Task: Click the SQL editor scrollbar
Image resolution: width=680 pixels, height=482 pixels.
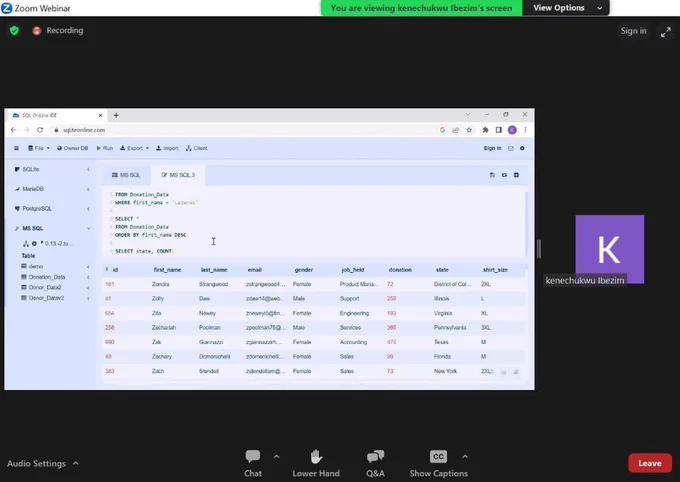Action: click(x=526, y=223)
